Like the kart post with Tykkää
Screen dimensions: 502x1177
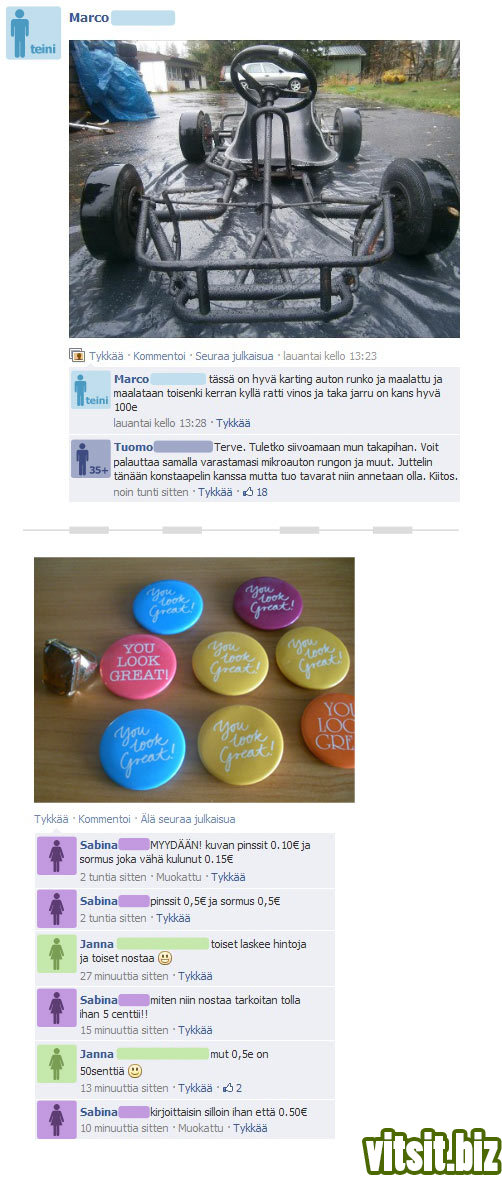tap(106, 356)
